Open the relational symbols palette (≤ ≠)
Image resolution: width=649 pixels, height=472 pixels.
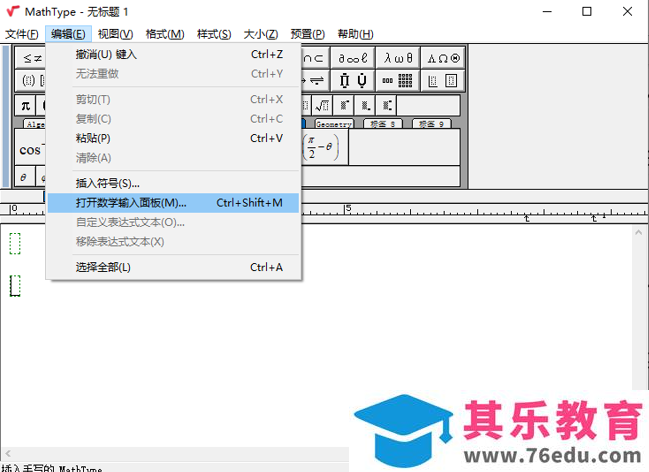tap(31, 58)
